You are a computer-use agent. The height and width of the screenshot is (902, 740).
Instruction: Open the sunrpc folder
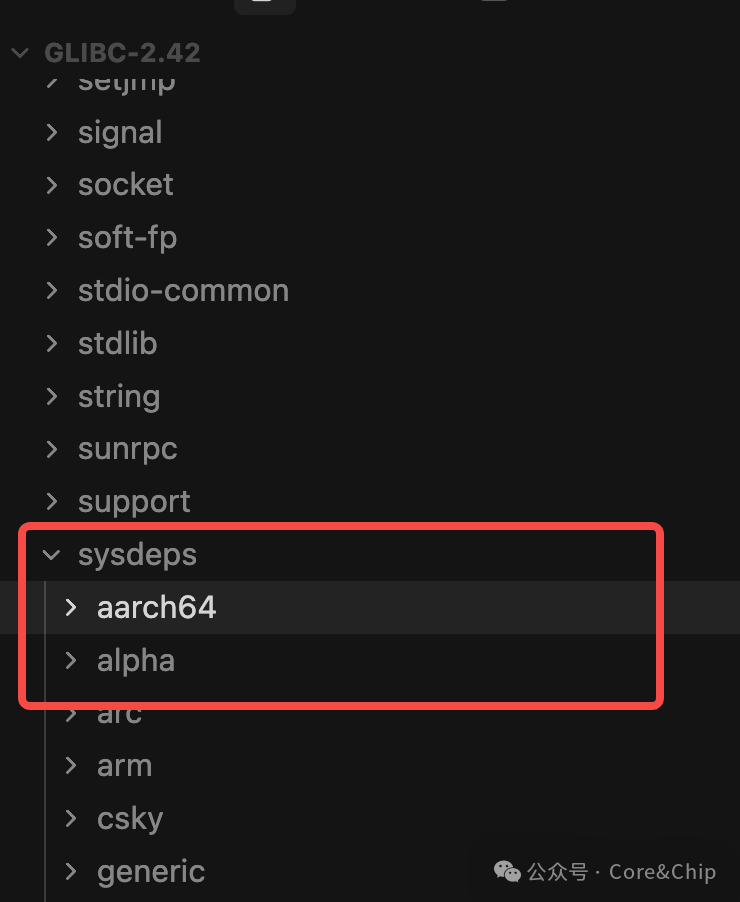coord(127,449)
